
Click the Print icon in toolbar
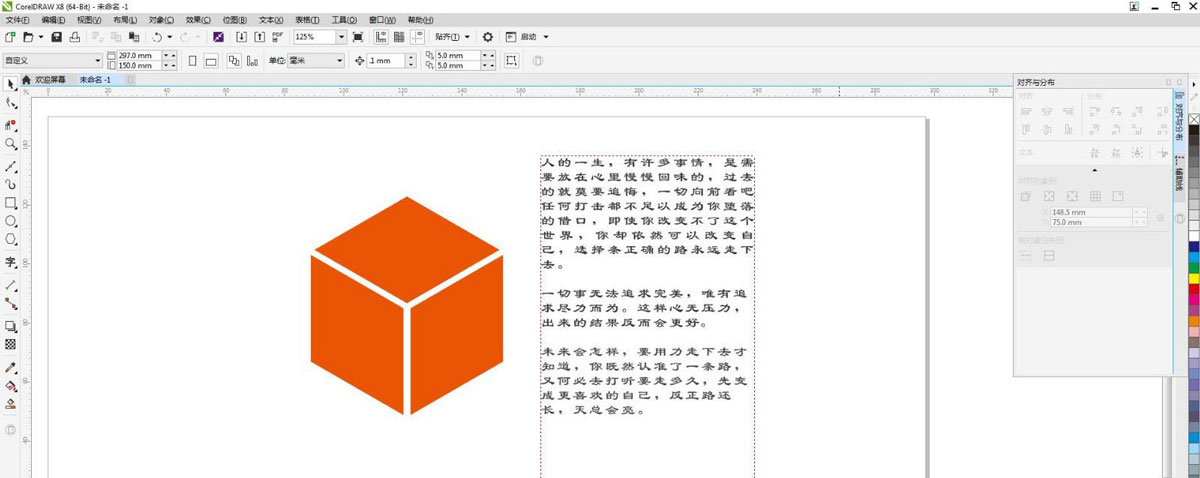[x=75, y=37]
